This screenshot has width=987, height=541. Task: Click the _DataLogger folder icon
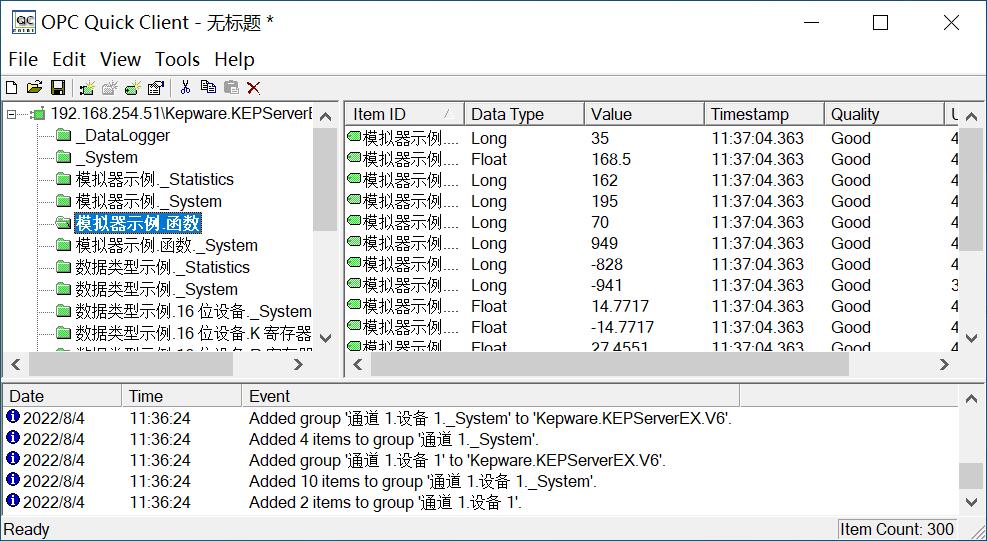click(63, 135)
